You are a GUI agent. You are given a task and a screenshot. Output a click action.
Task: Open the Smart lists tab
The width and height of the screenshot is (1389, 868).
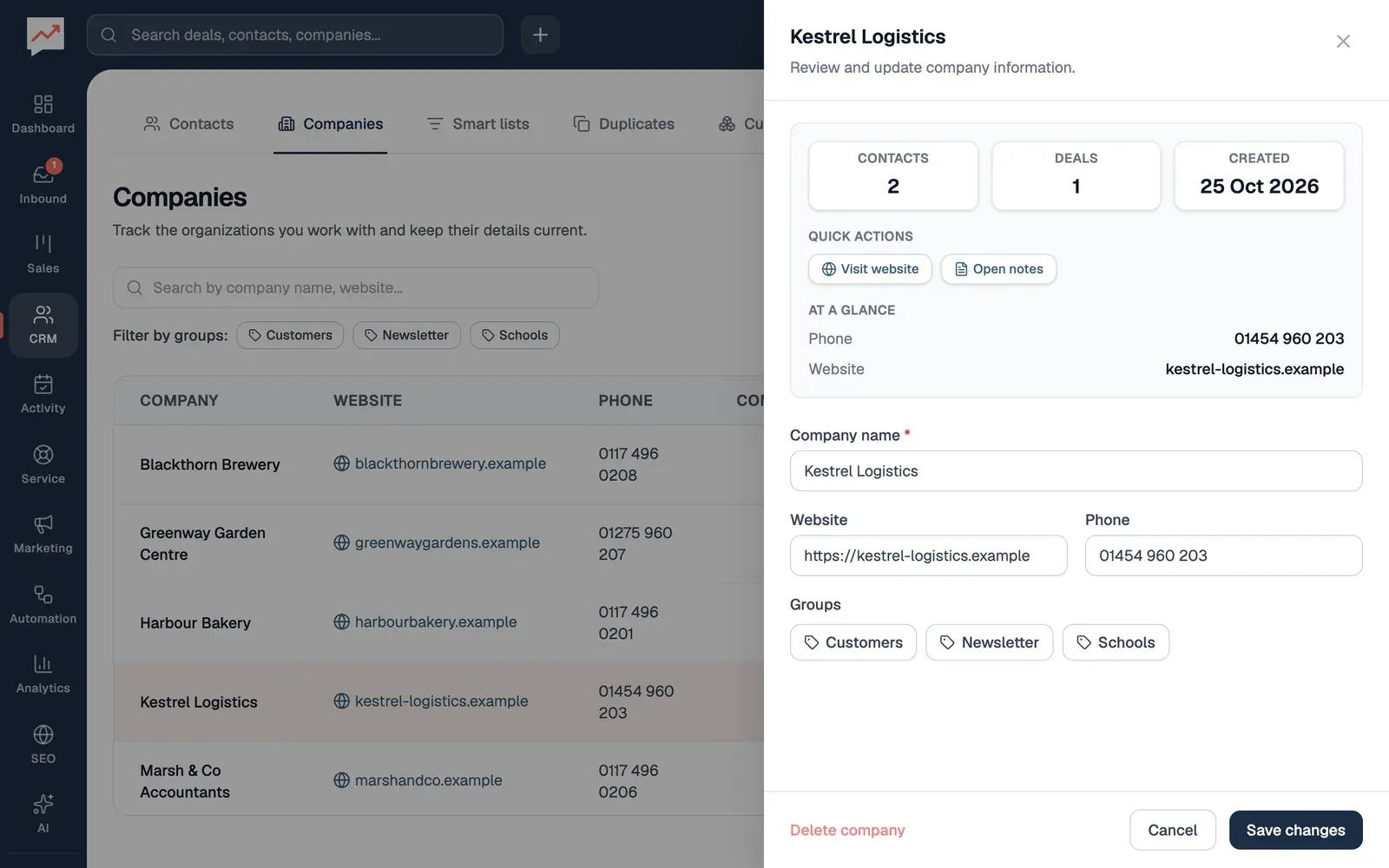coord(478,123)
